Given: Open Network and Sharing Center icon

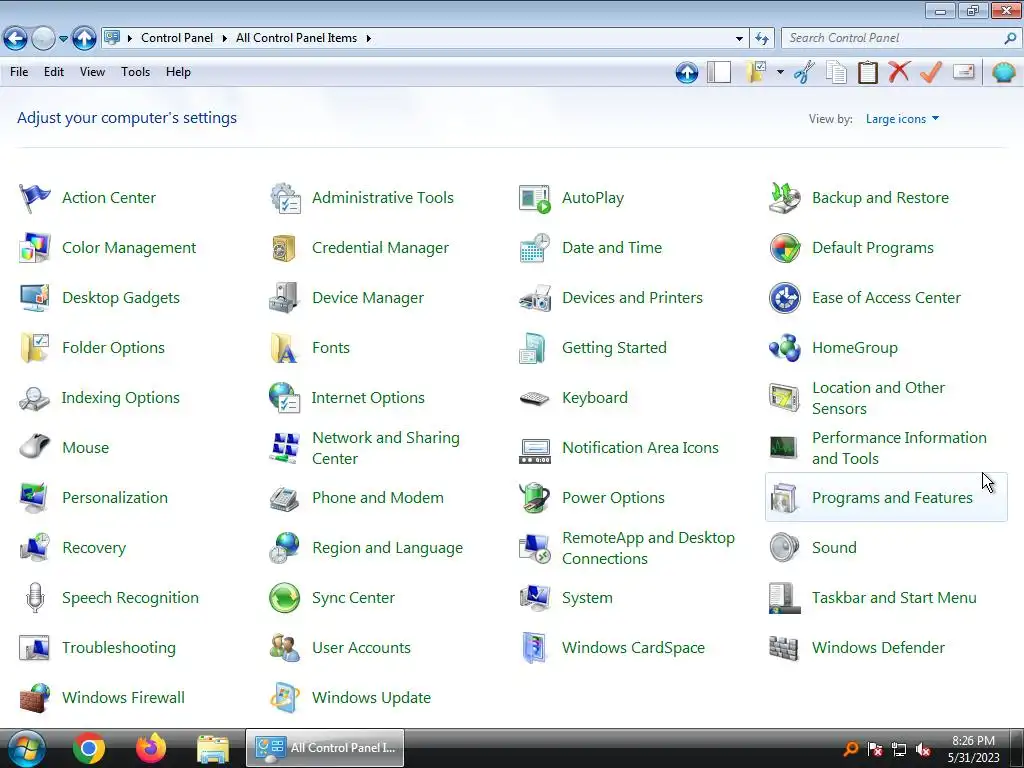Looking at the screenshot, I should click(285, 448).
